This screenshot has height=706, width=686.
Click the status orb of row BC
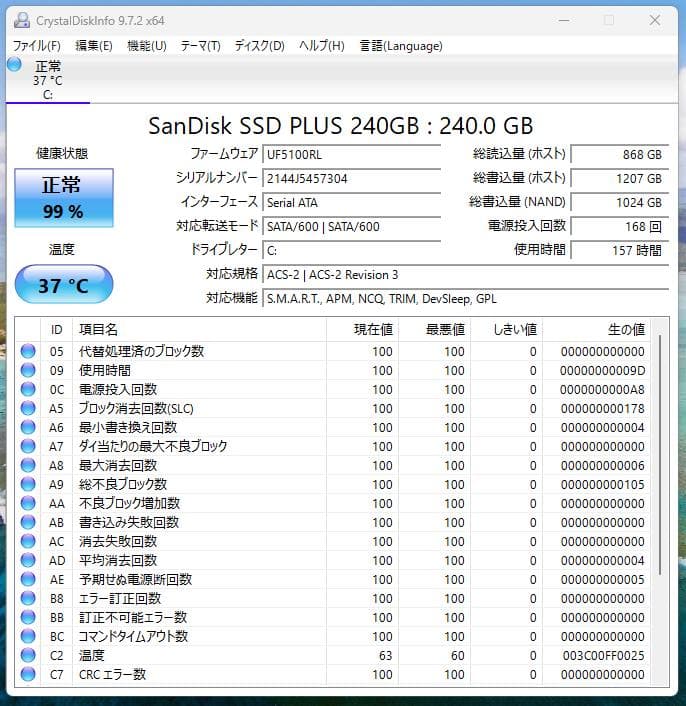pyautogui.click(x=28, y=636)
